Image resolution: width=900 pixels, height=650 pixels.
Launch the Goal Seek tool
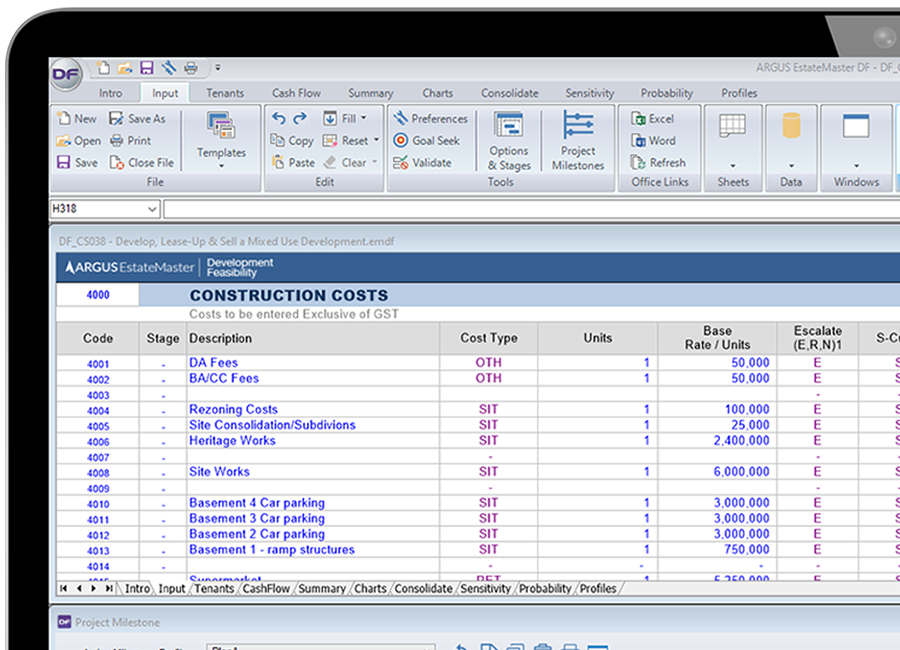tap(430, 140)
